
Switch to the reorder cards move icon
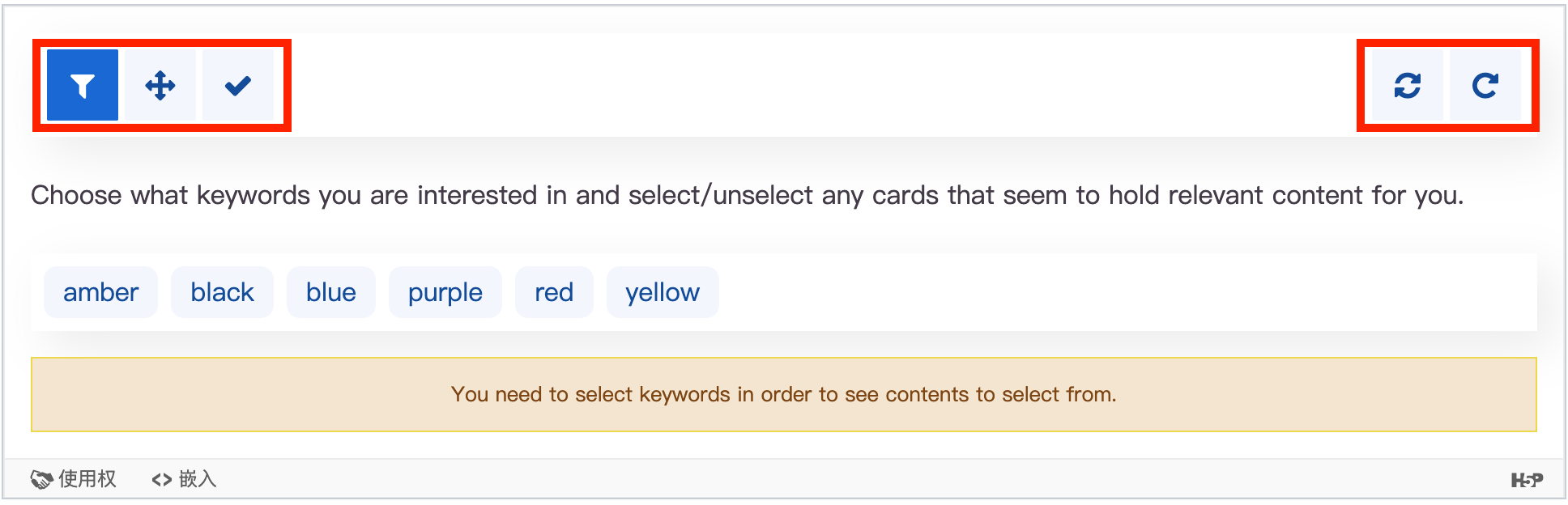point(160,85)
